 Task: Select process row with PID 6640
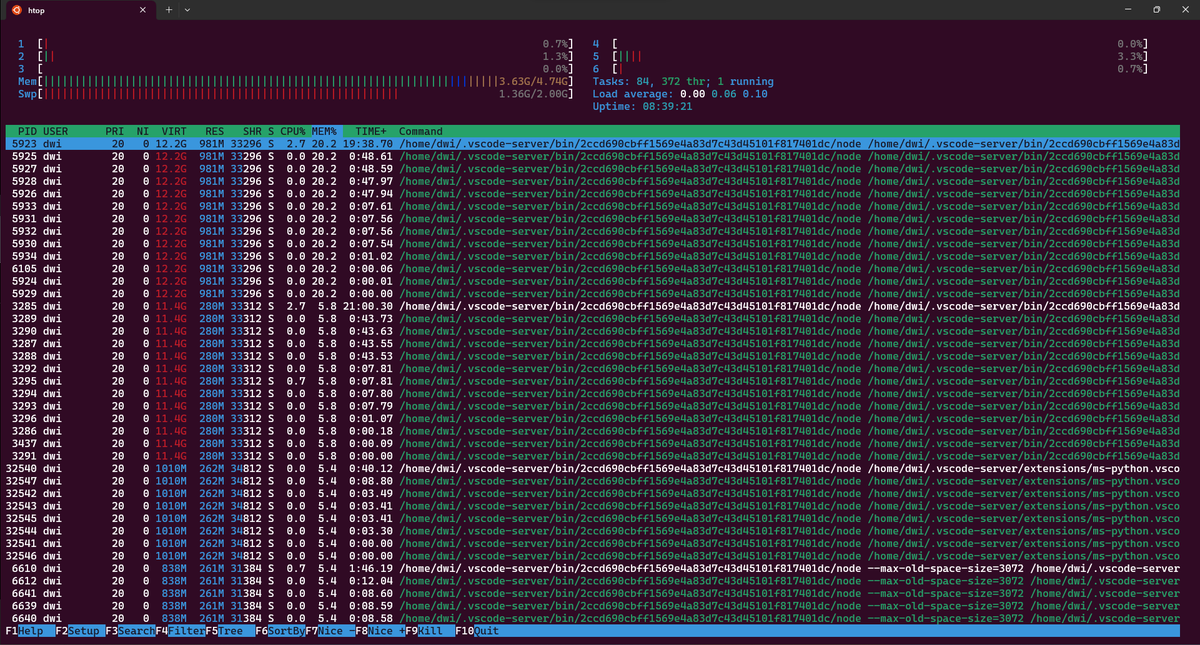[592, 617]
